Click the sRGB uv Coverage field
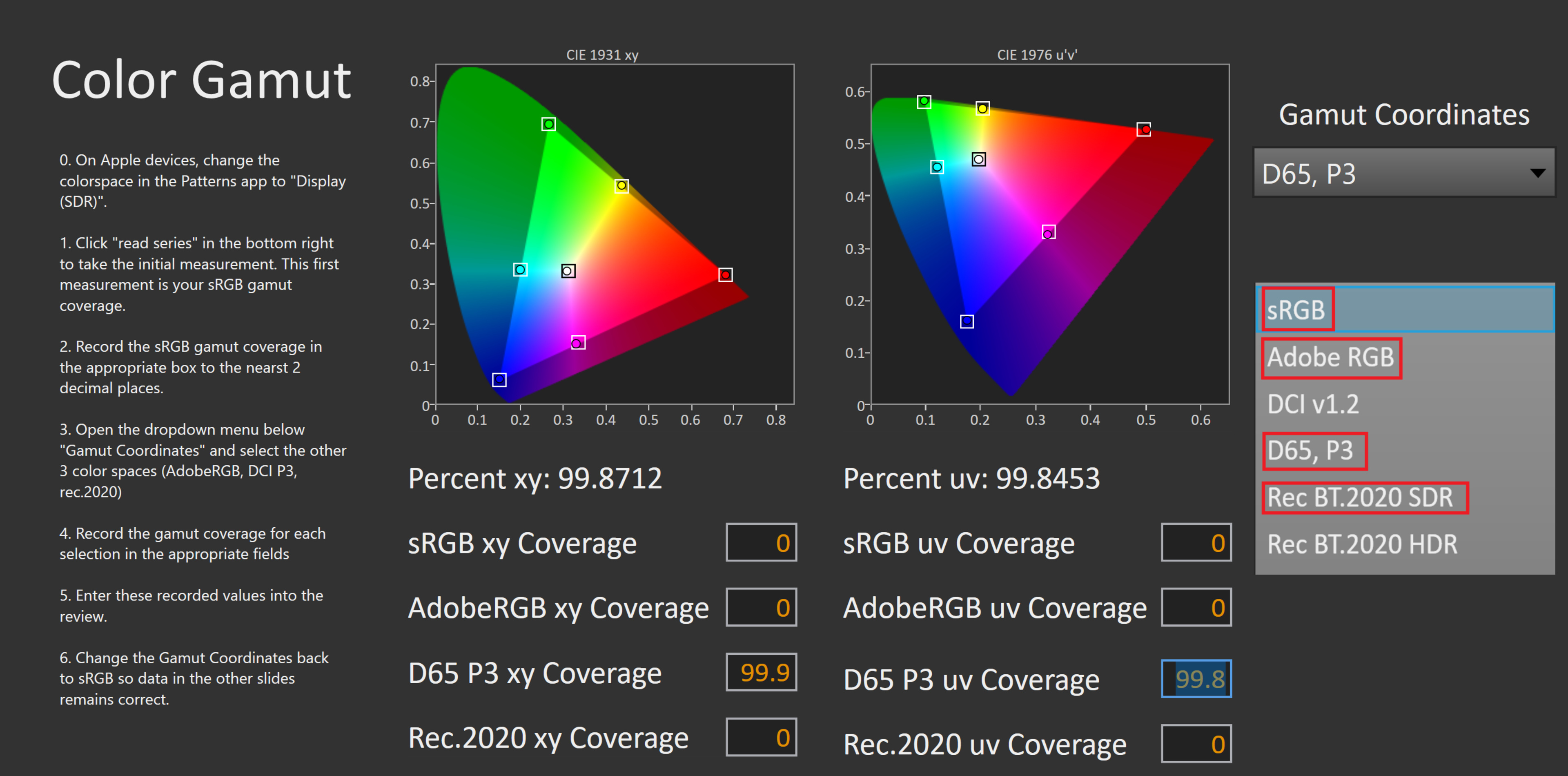The image size is (1568, 776). click(1196, 543)
